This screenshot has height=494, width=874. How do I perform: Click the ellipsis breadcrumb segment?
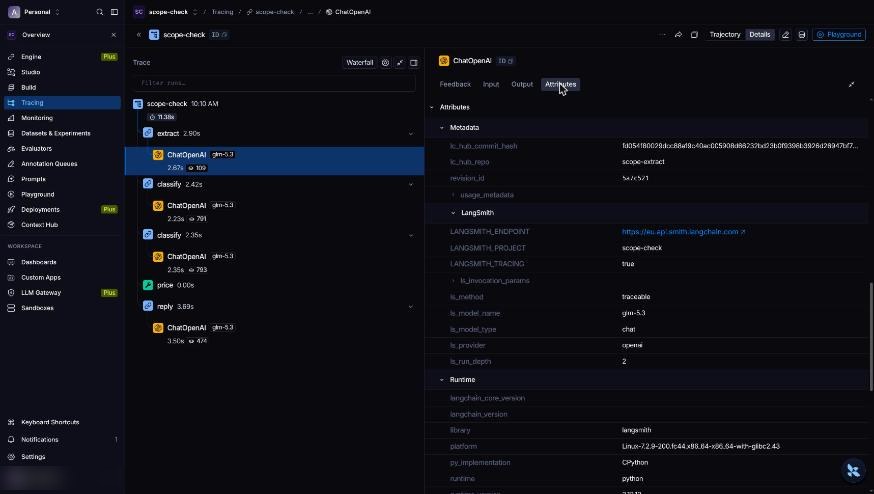click(x=310, y=12)
